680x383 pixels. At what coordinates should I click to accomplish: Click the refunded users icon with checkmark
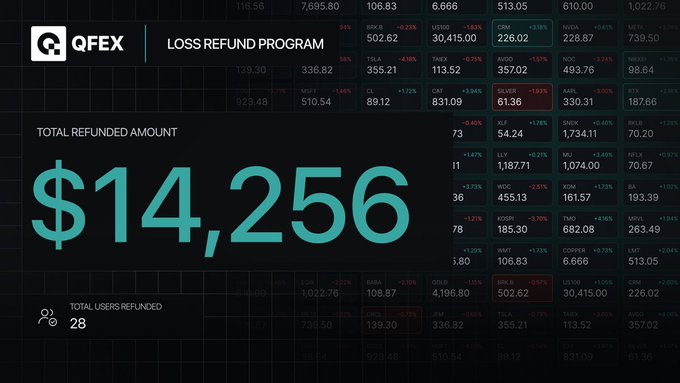pyautogui.click(x=47, y=317)
